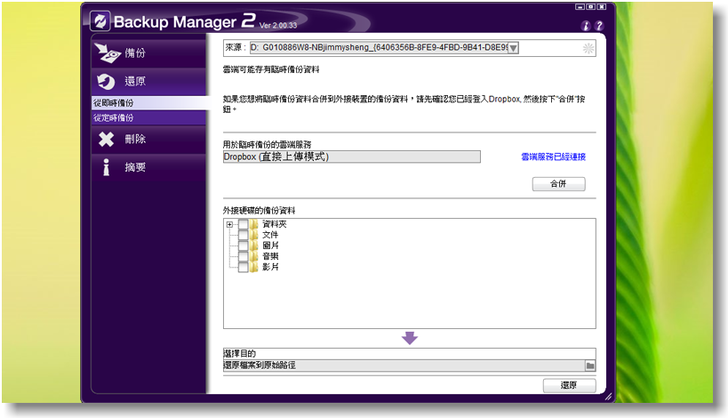Viewport: 728px width, 418px height.
Task: Open the info icon in title bar
Action: [585, 26]
